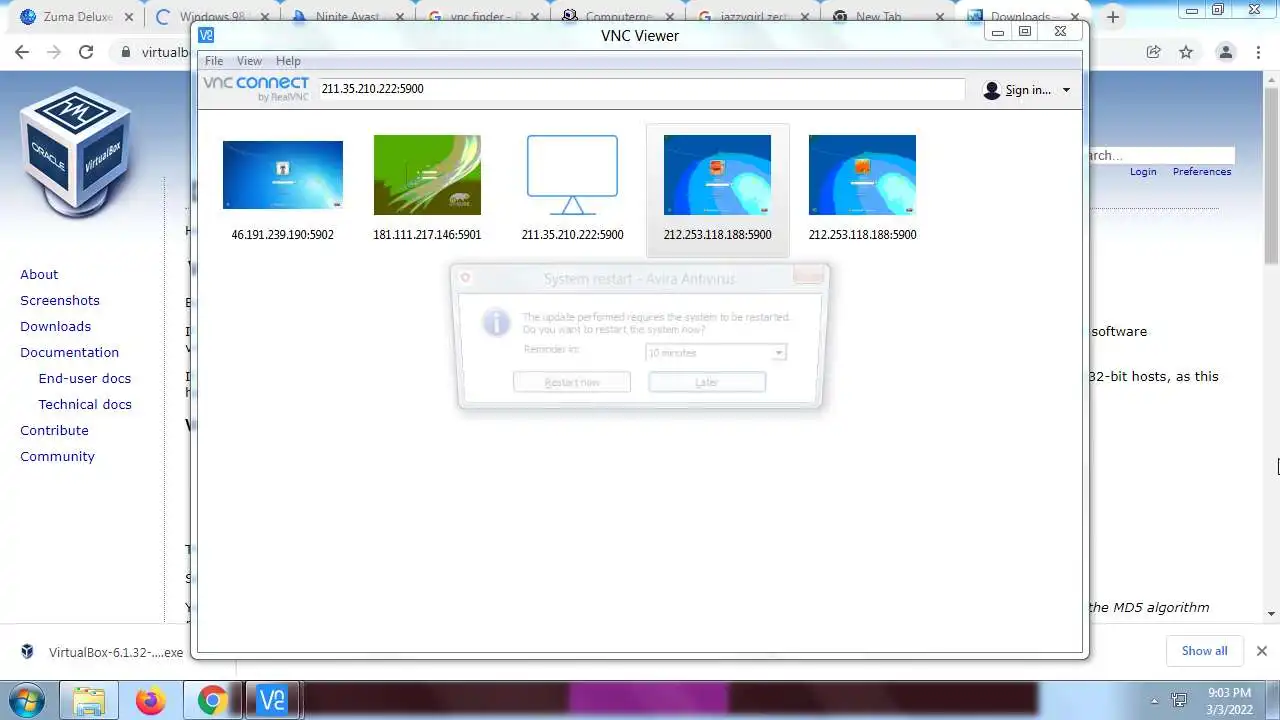Image resolution: width=1280 pixels, height=720 pixels.
Task: Open the Downloads link in the sidebar
Action: click(55, 326)
